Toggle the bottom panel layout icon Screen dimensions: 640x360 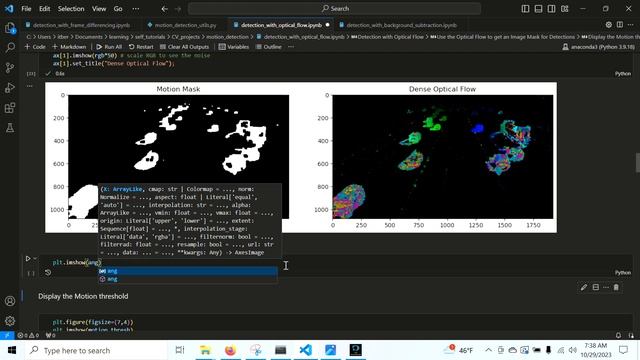(x=538, y=9)
